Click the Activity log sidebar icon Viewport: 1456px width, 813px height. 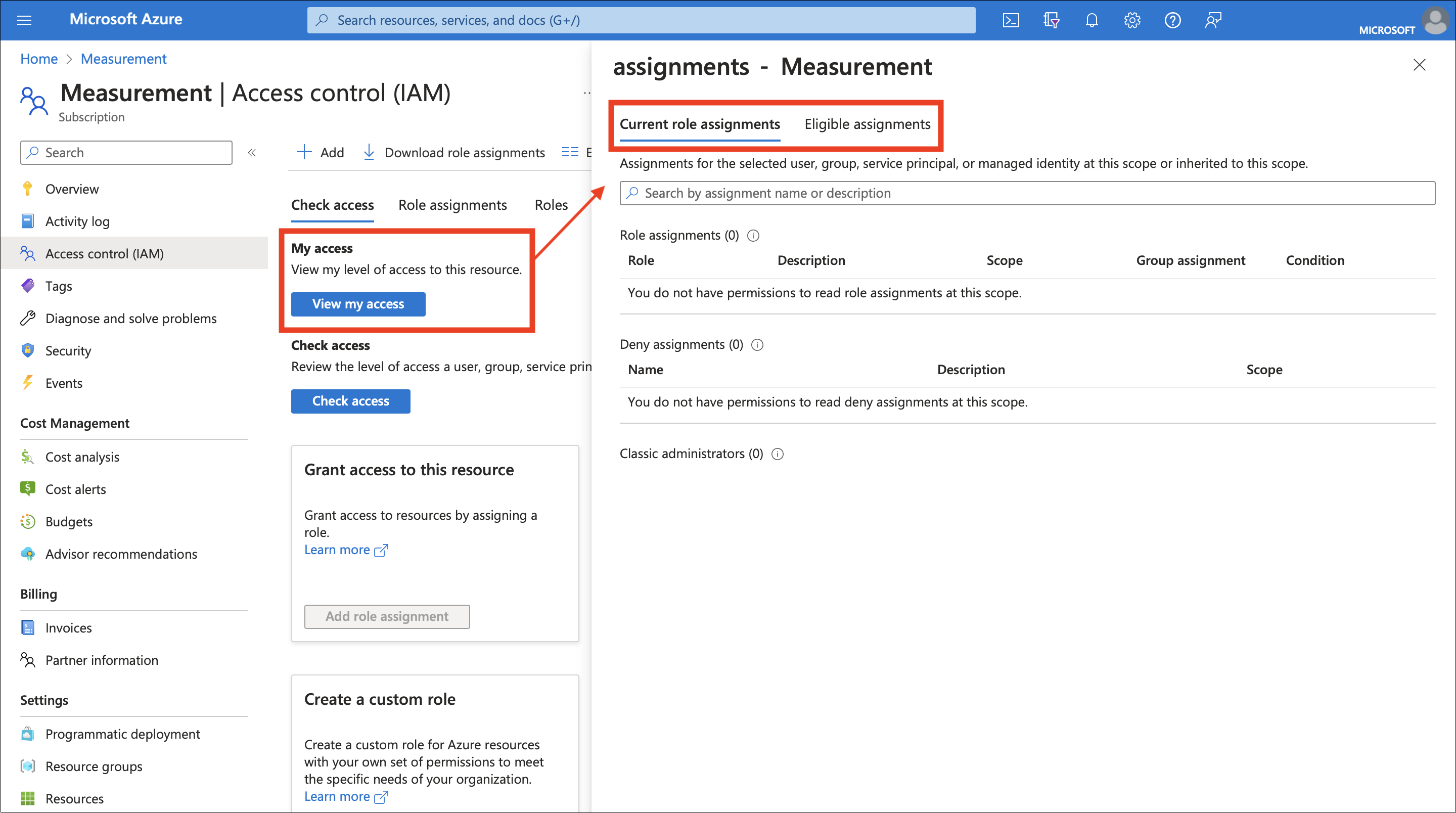click(28, 220)
